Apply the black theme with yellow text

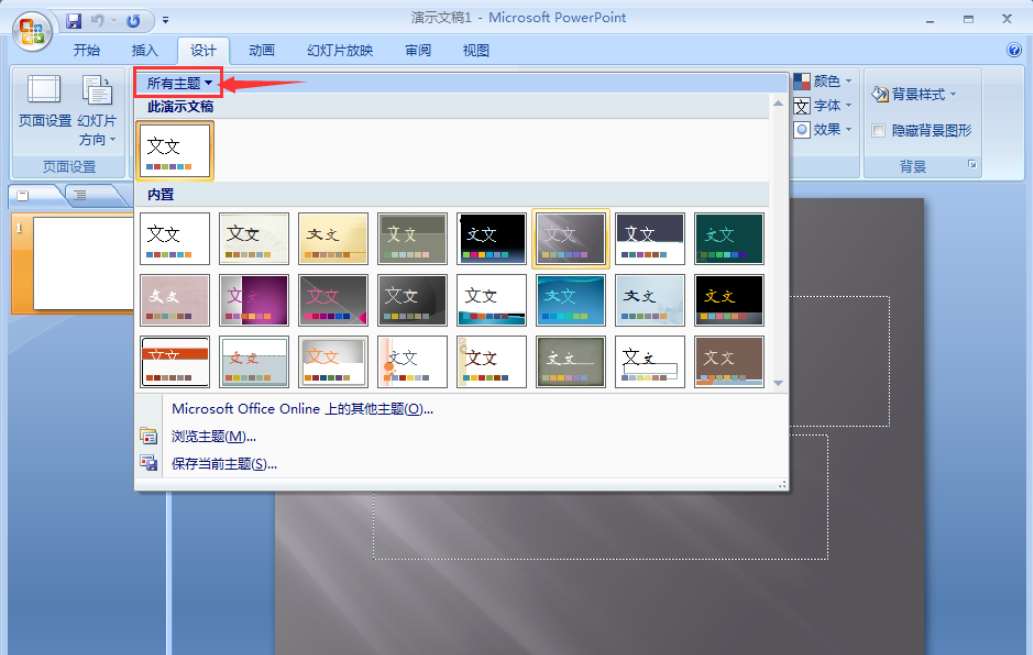(x=729, y=300)
